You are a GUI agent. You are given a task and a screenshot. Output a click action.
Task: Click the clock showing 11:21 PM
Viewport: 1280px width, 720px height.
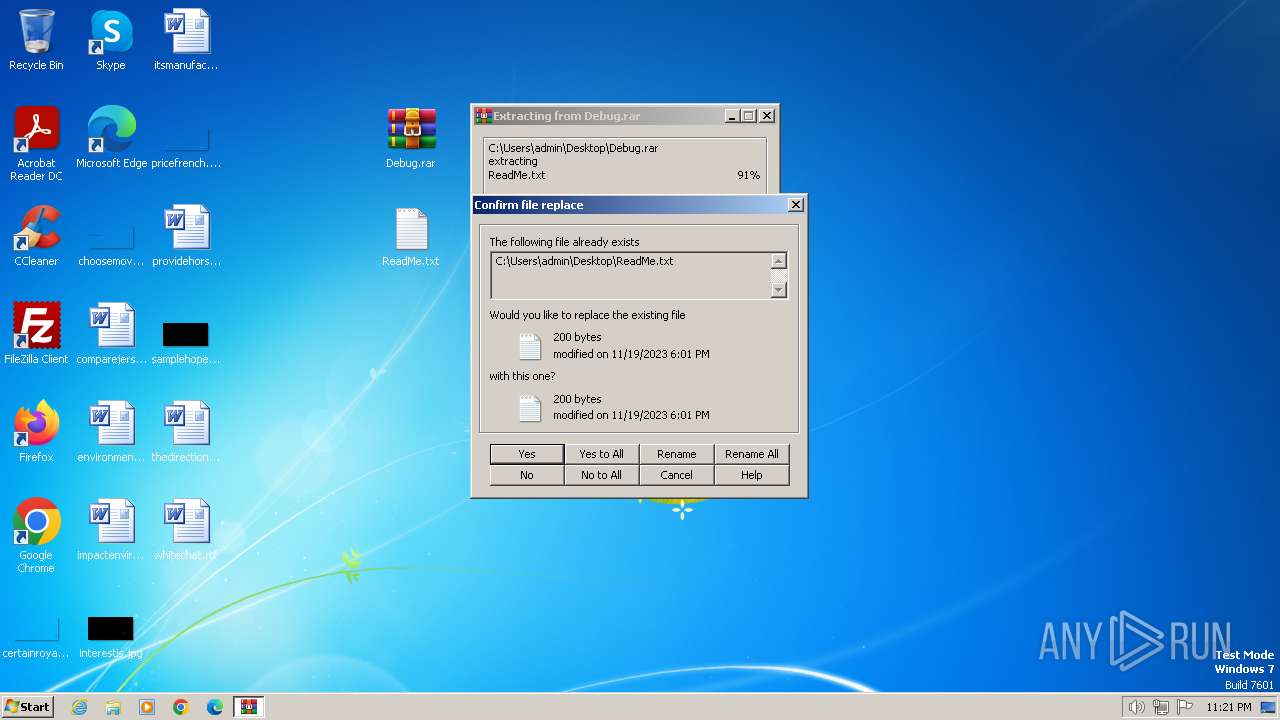coord(1228,707)
